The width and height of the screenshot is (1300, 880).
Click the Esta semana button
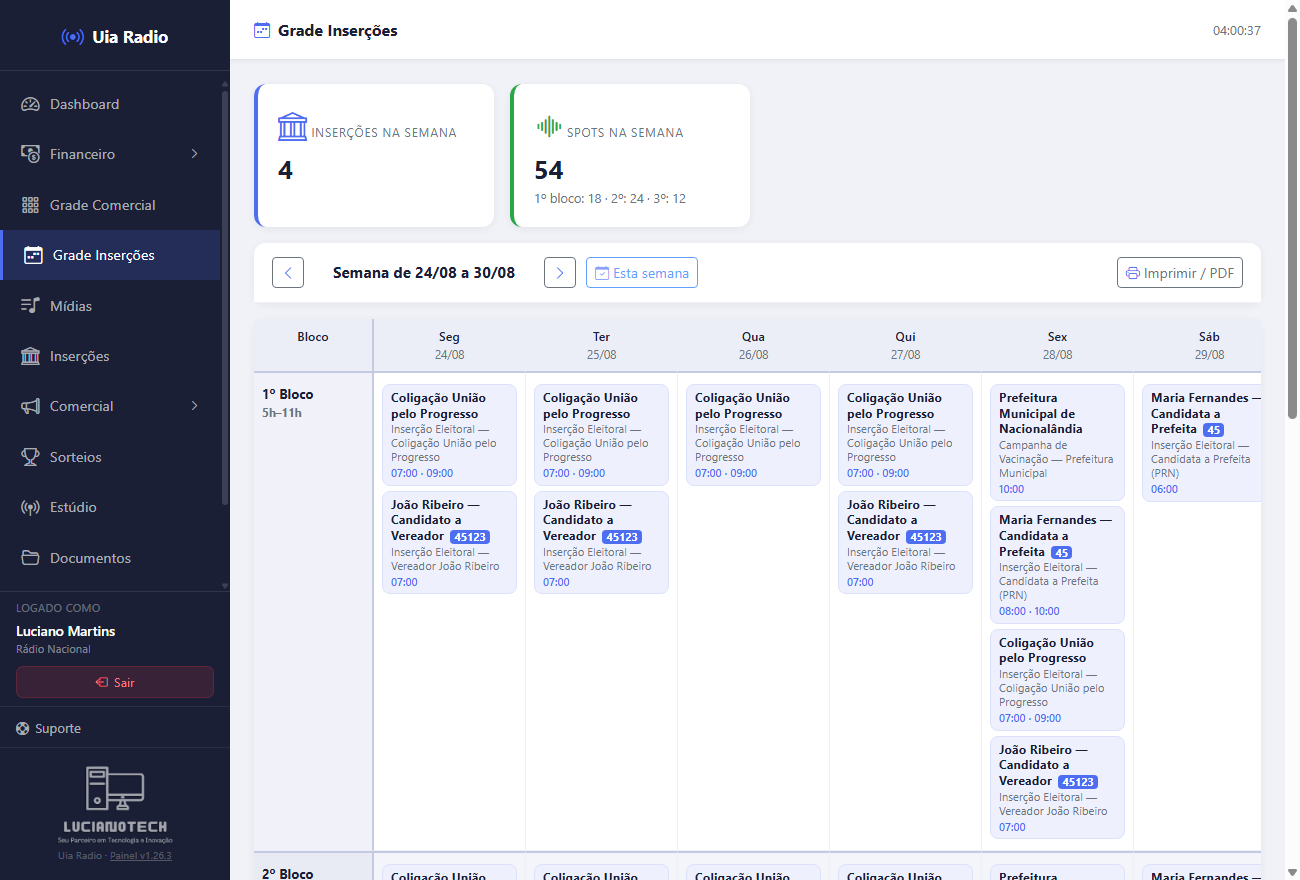[x=642, y=273]
